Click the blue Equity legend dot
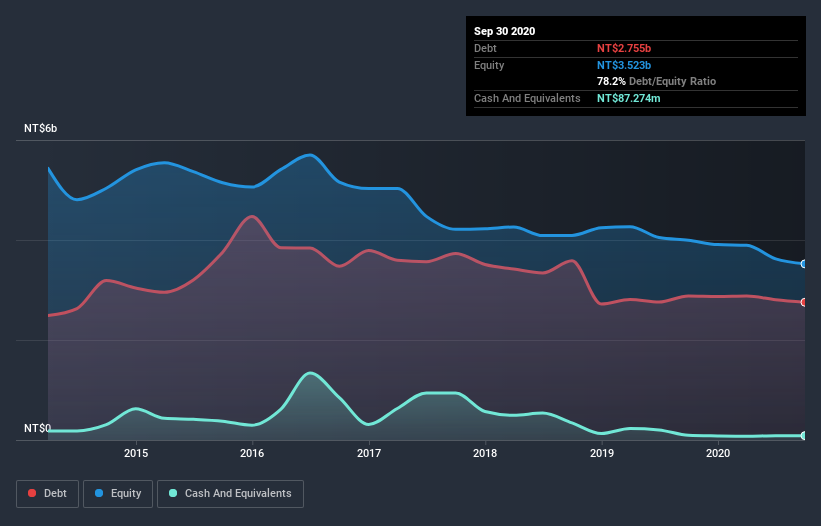Image resolution: width=821 pixels, height=526 pixels. [x=99, y=493]
